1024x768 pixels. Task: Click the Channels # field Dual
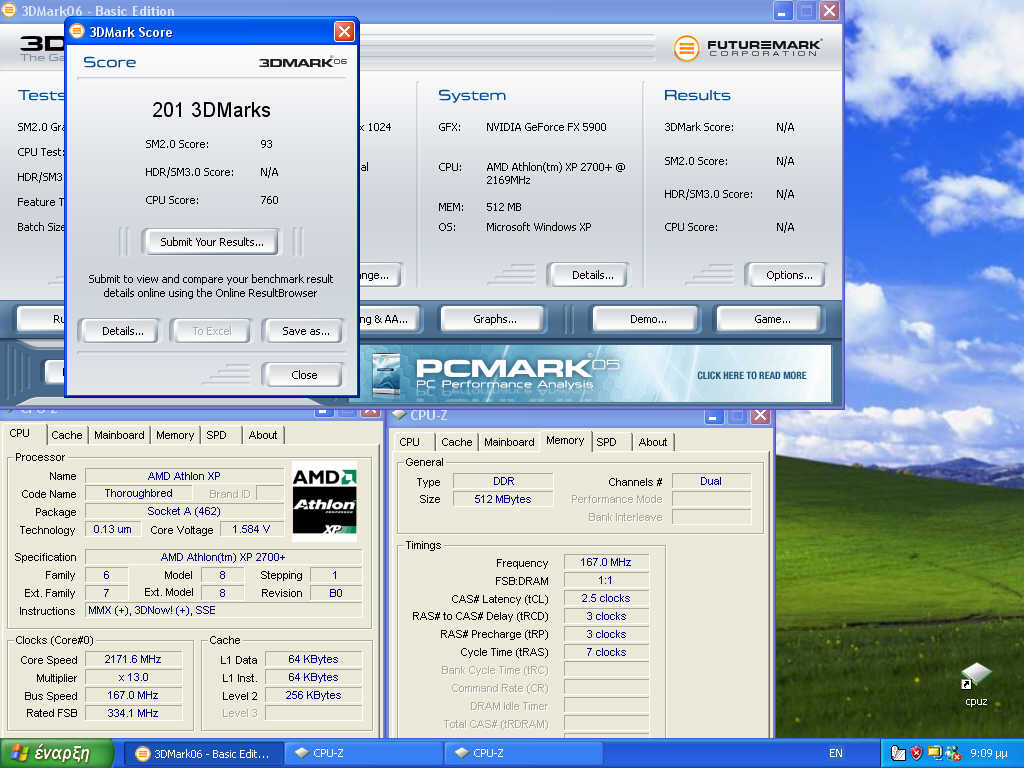(x=711, y=481)
